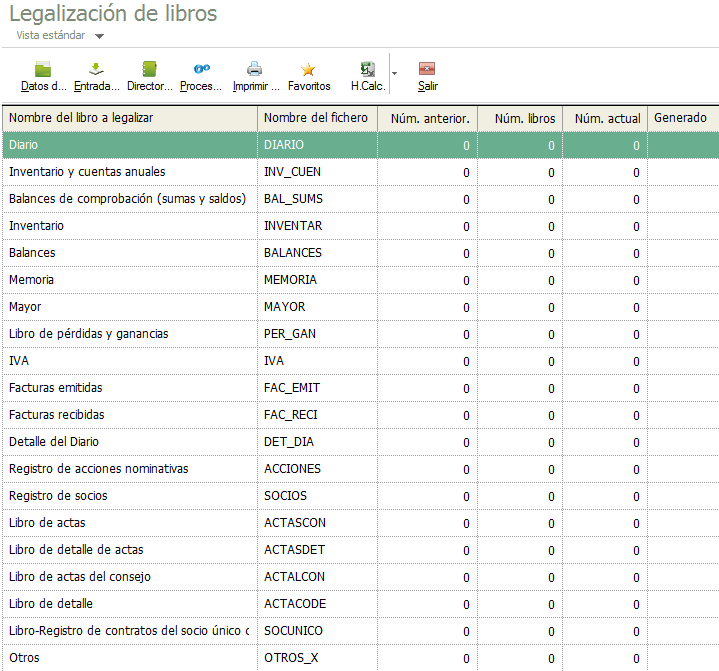Click Núm. libros value in Mayor row
Image resolution: width=719 pixels, height=671 pixels.
(520, 307)
